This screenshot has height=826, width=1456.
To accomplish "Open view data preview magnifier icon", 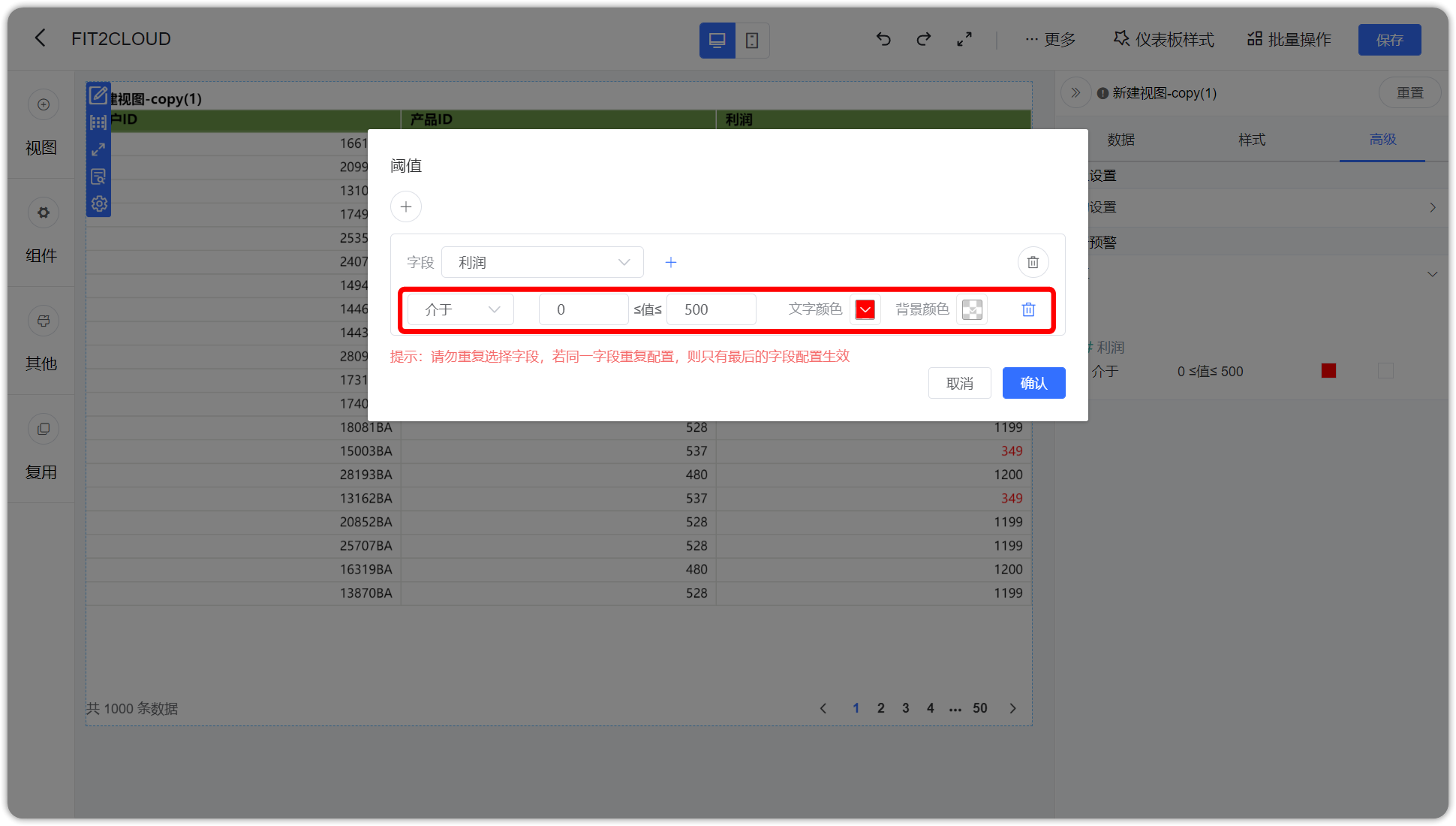I will [98, 176].
